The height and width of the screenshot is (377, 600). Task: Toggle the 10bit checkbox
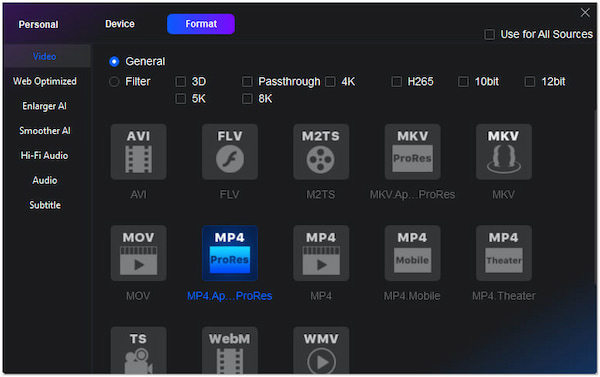pos(463,82)
